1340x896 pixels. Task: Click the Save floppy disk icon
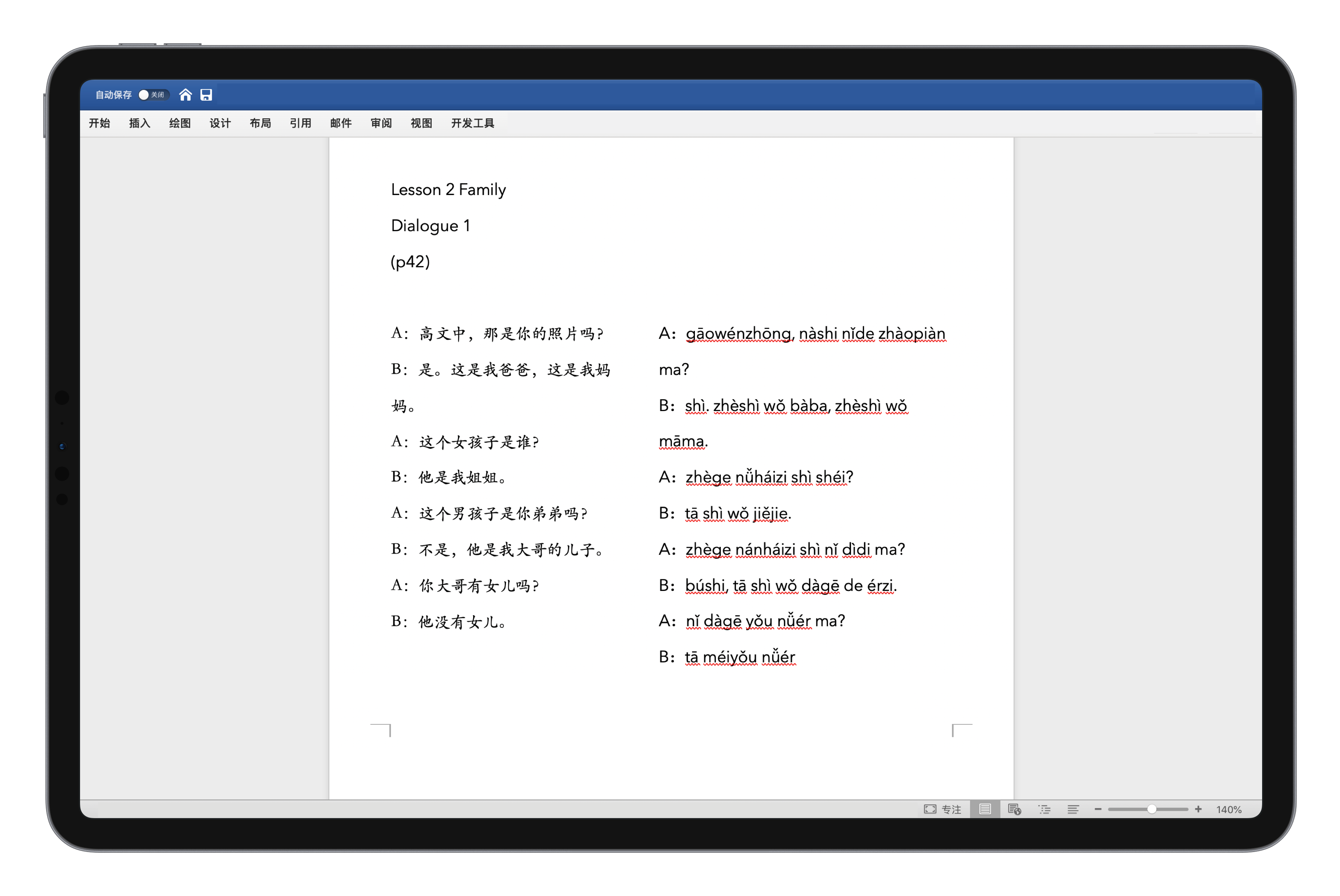(x=206, y=95)
